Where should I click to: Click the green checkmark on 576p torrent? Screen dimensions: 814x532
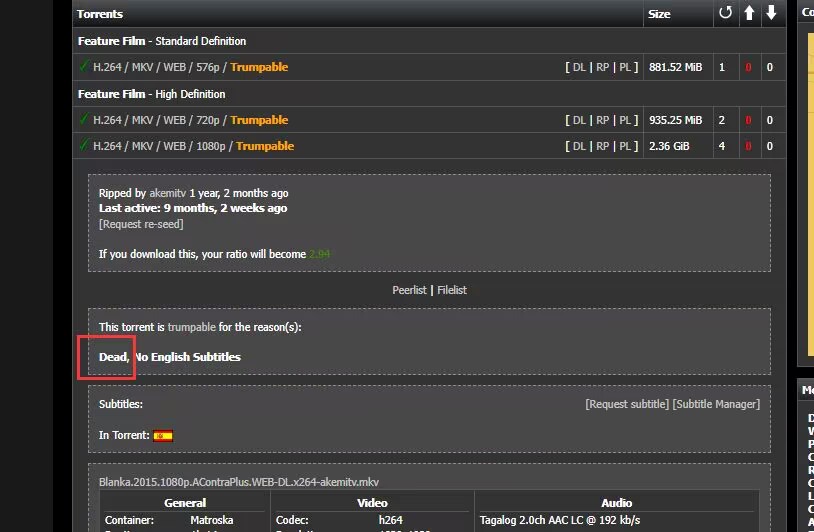(84, 67)
